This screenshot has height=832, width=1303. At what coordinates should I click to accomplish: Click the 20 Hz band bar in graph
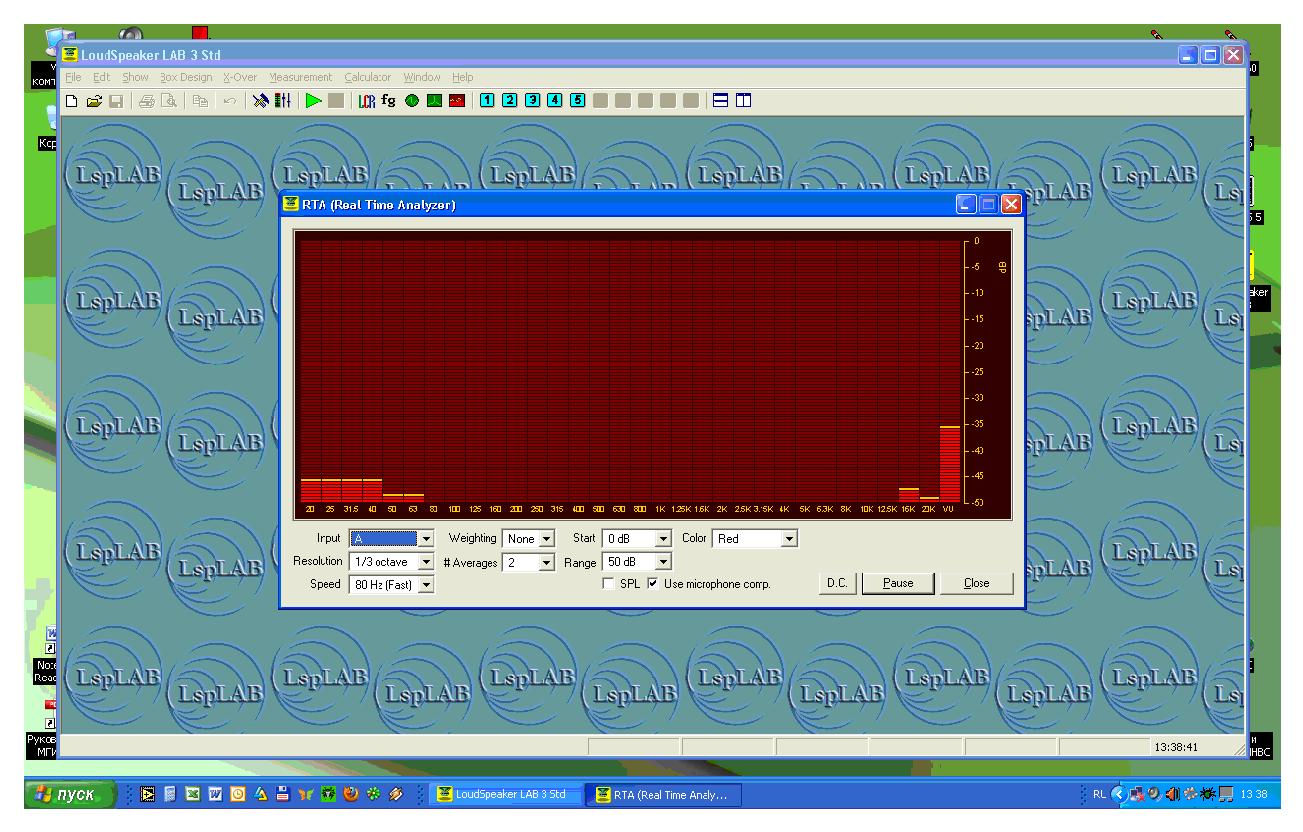(x=310, y=490)
